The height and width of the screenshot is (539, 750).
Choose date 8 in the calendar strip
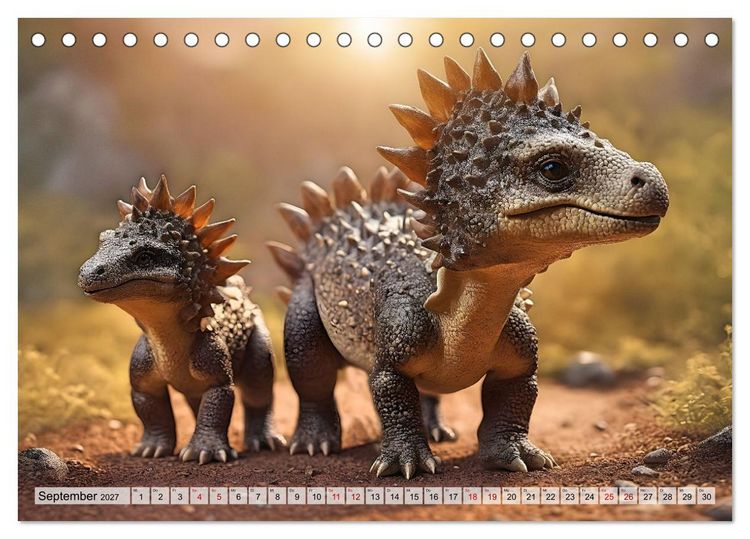pos(277,496)
